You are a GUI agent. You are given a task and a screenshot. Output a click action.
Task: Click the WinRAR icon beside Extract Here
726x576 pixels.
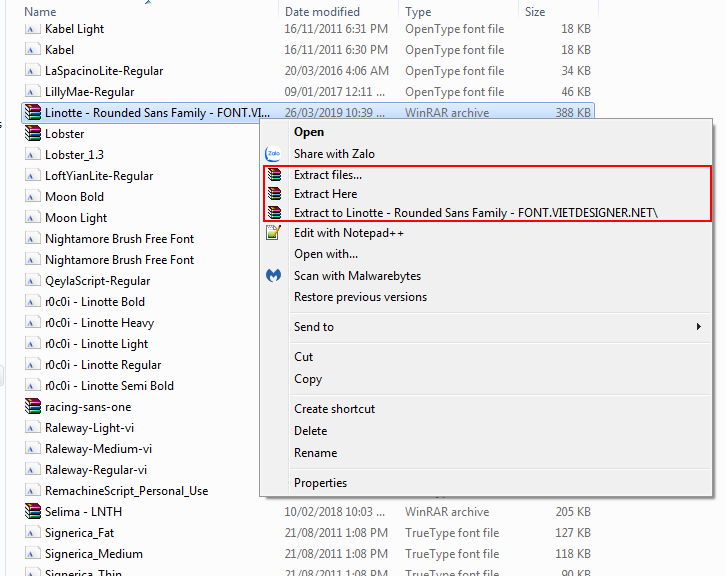[274, 194]
